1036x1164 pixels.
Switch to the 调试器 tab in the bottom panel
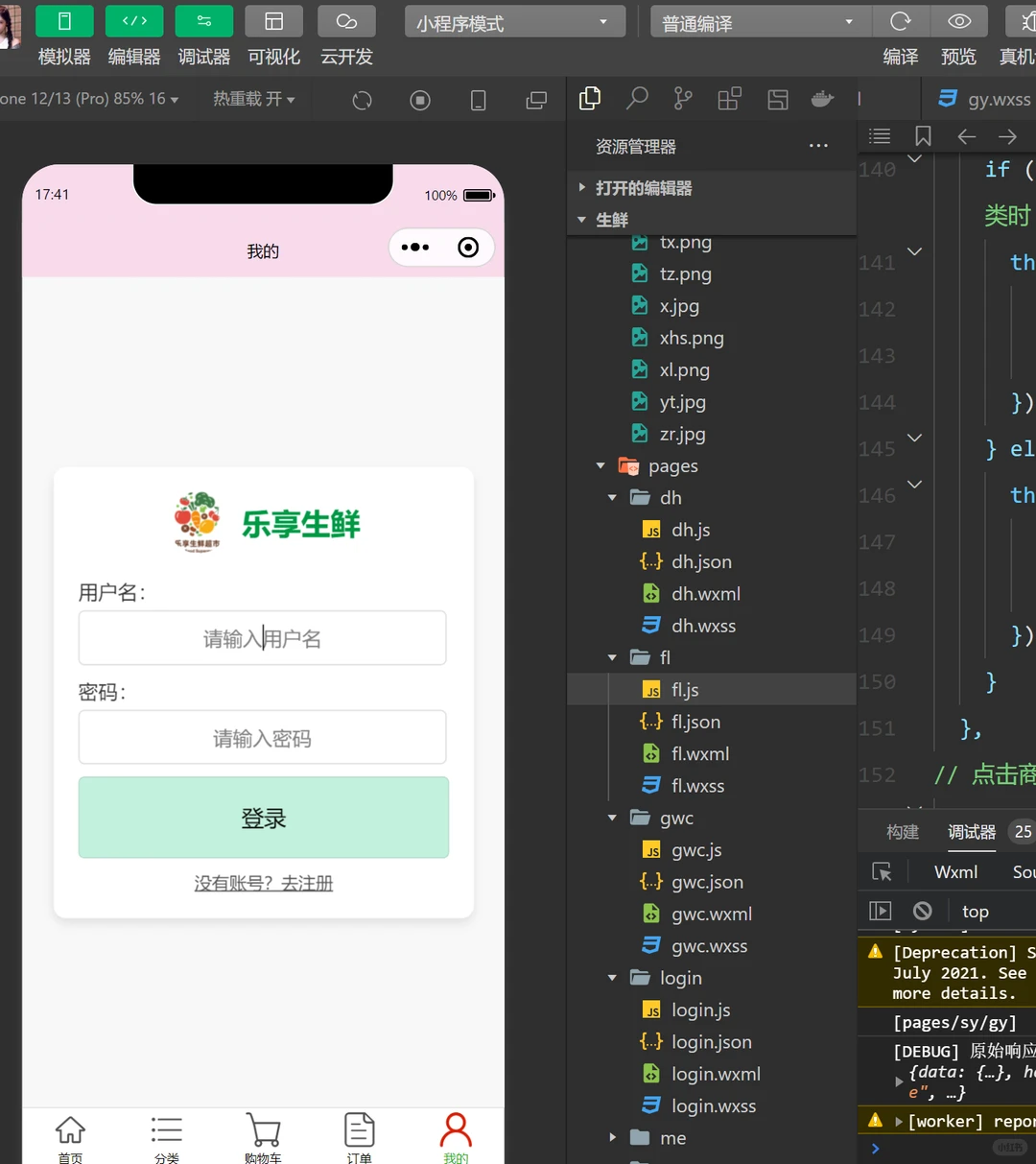tap(970, 832)
